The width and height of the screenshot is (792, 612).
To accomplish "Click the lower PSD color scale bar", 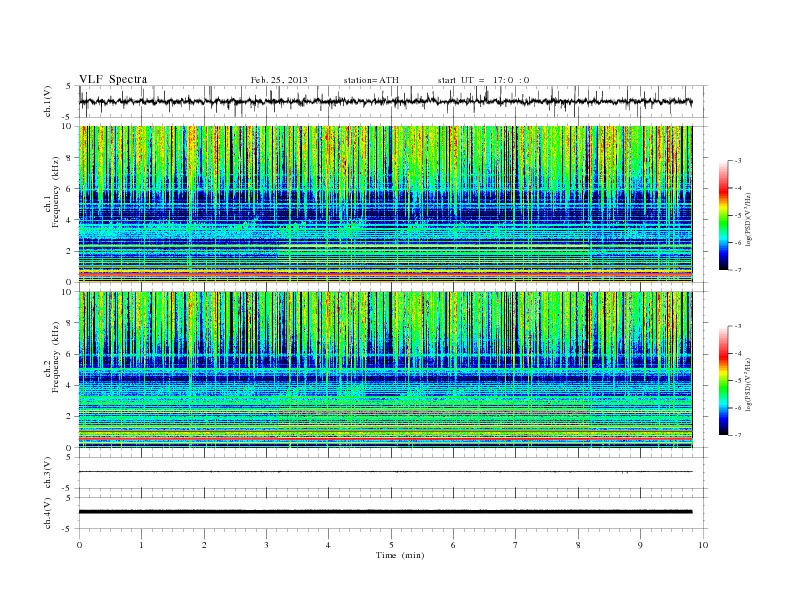I will pyautogui.click(x=724, y=381).
